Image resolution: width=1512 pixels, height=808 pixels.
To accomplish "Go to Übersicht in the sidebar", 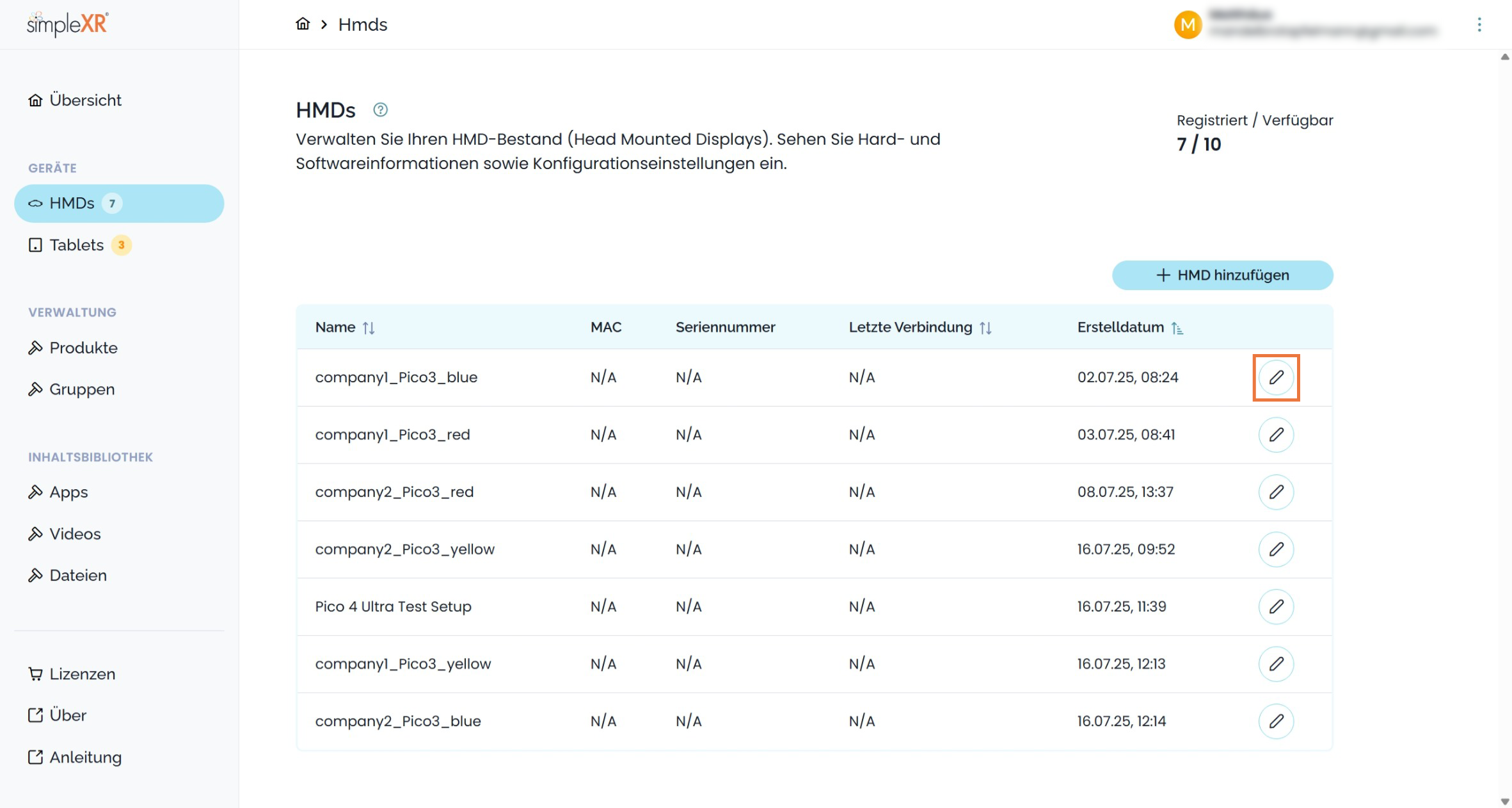I will [85, 101].
